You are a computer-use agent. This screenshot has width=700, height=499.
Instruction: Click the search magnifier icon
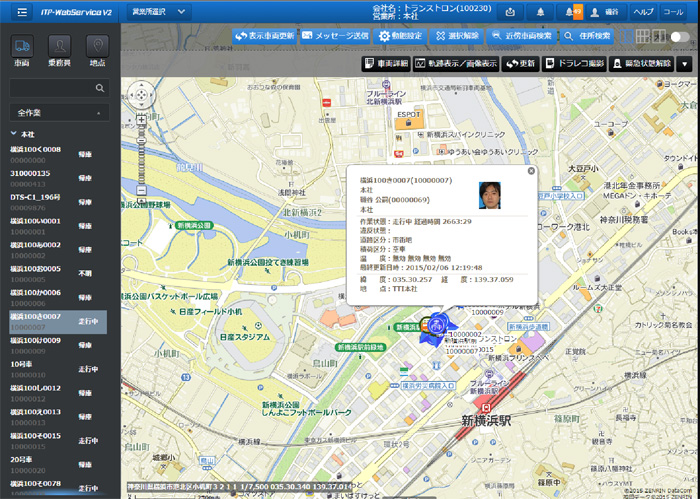click(100, 89)
